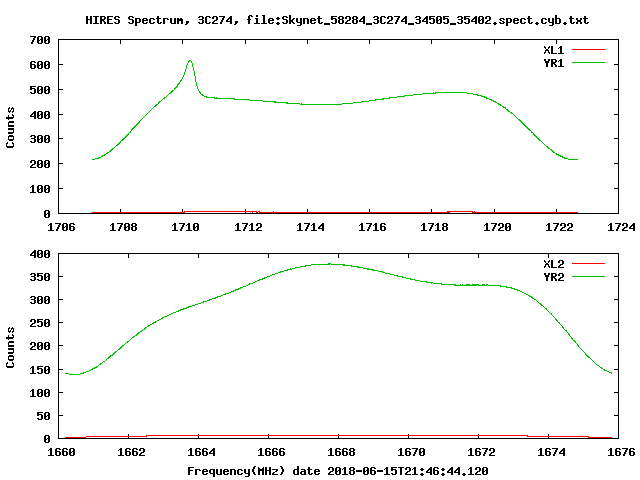Click the bottom plot x-axis label 1670
Image resolution: width=640 pixels, height=480 pixels.
411,452
